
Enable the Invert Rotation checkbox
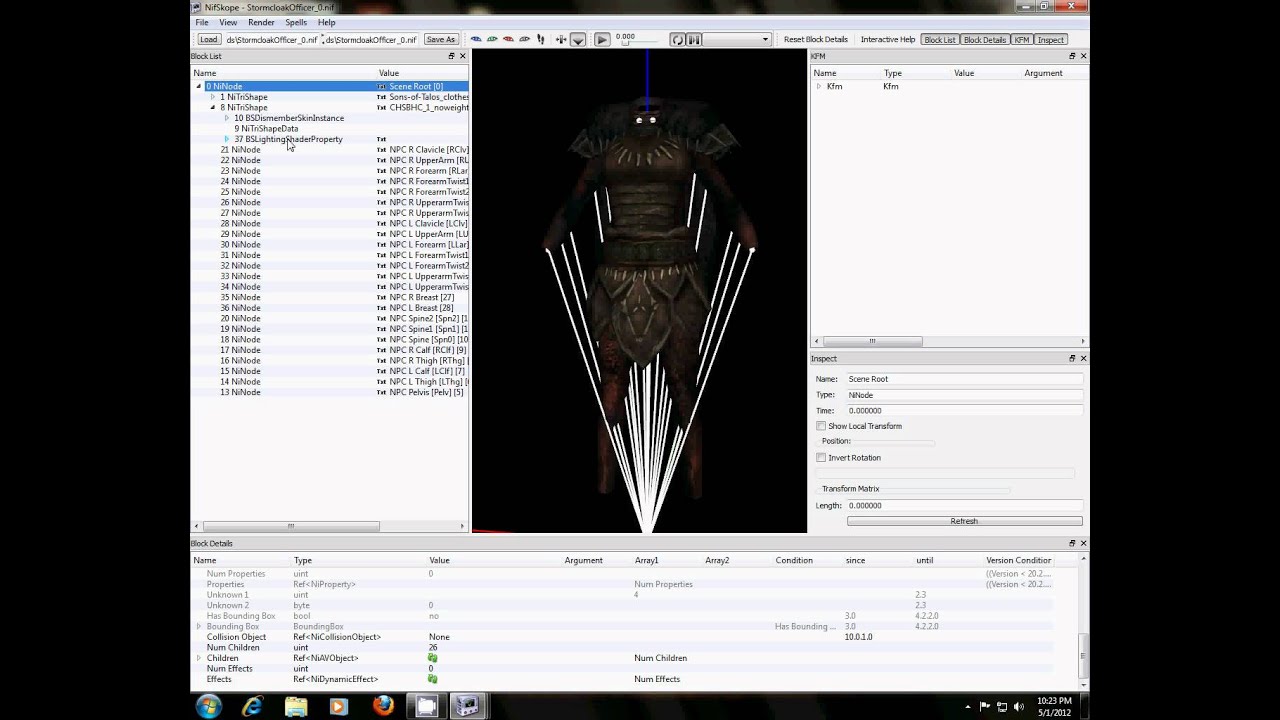[x=821, y=458]
